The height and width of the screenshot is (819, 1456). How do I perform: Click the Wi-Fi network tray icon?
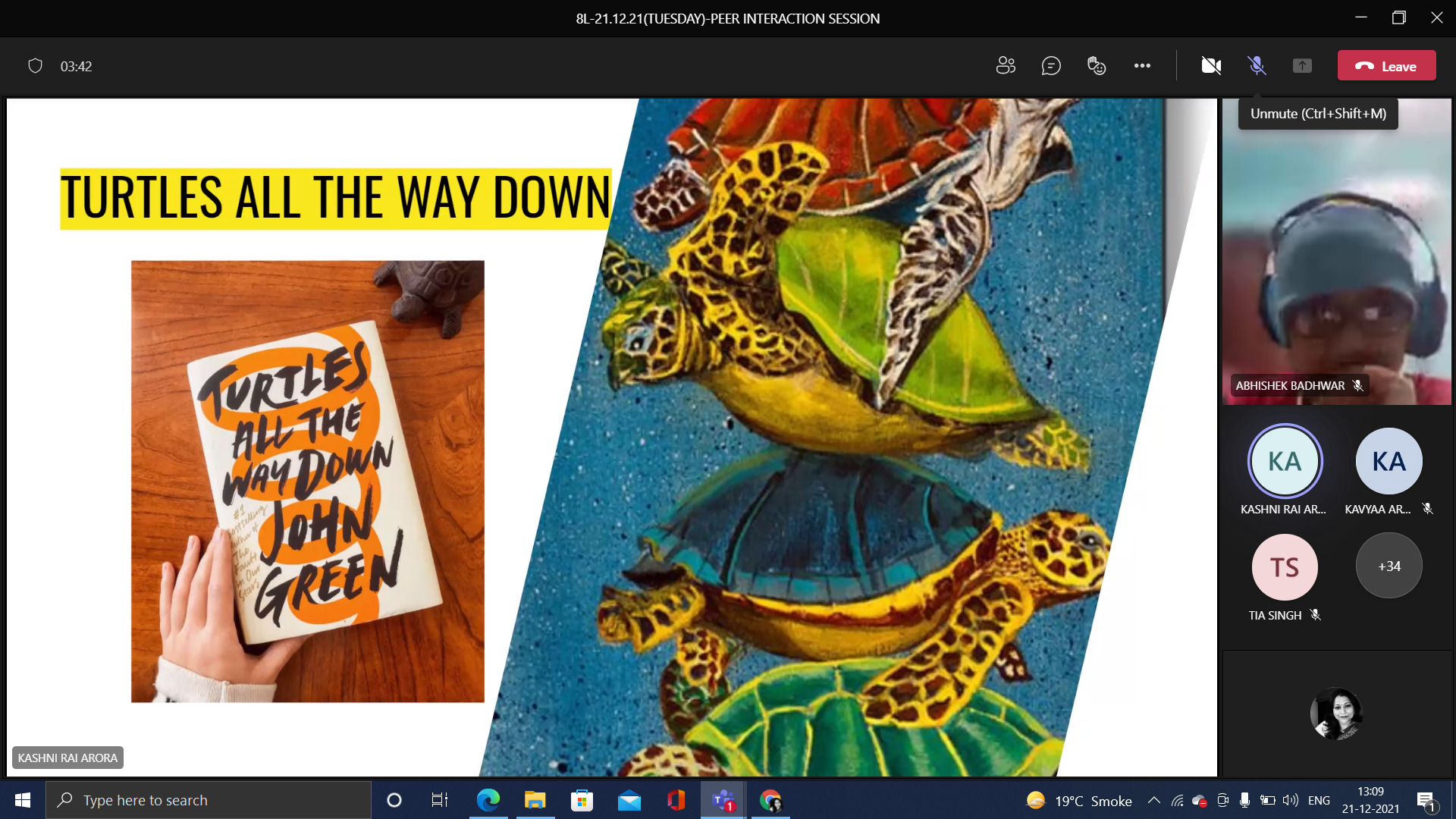[x=1177, y=800]
